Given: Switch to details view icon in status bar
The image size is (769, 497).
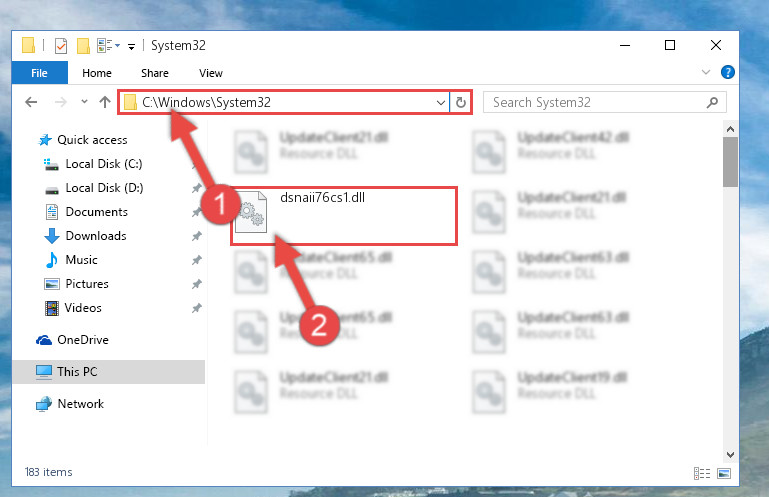Looking at the screenshot, I should [702, 473].
